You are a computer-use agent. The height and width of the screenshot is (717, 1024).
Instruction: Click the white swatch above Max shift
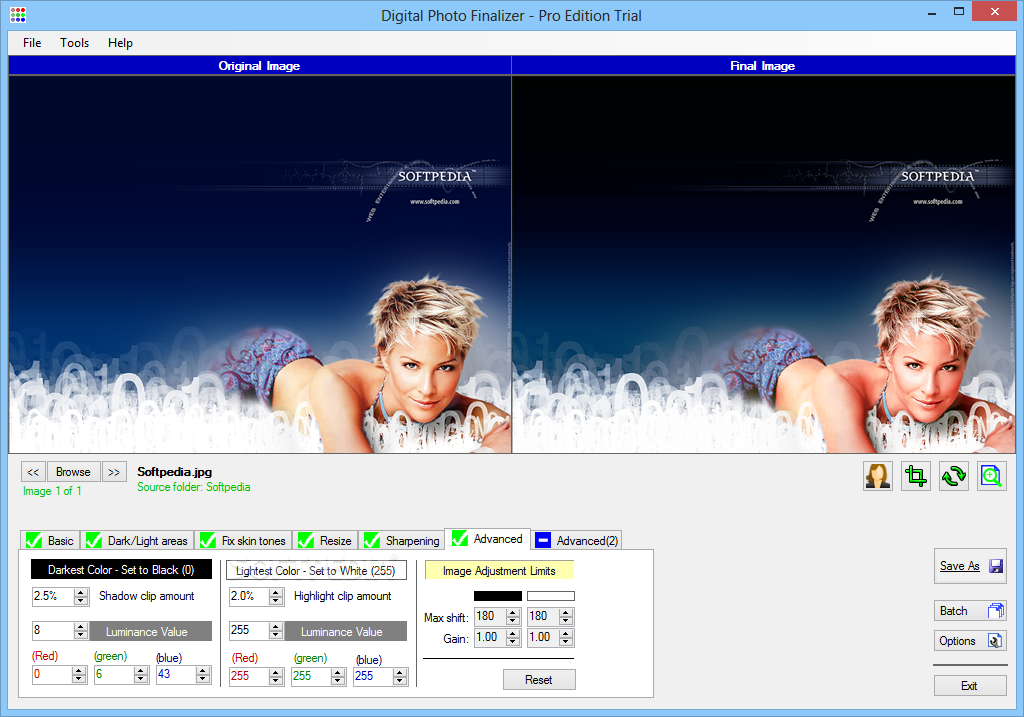pos(551,596)
